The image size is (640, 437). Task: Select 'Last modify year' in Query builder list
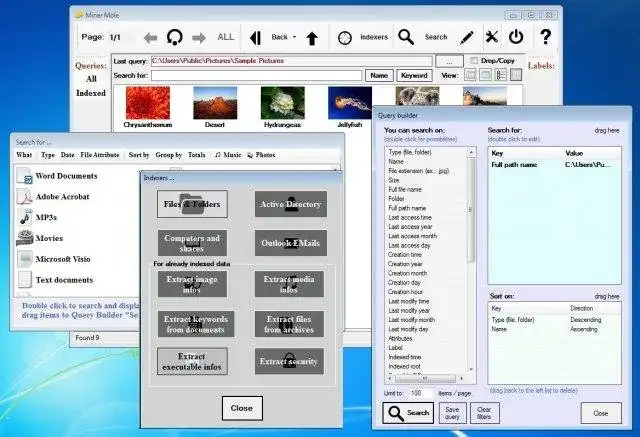(409, 311)
